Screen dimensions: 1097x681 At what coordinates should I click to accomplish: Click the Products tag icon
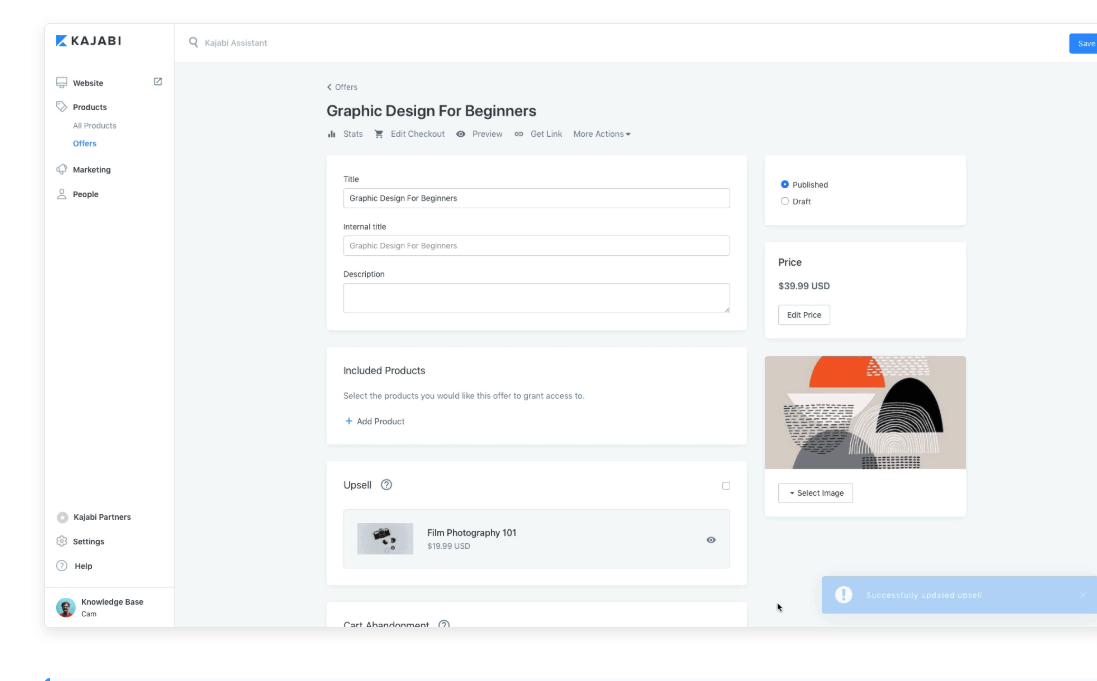point(62,106)
